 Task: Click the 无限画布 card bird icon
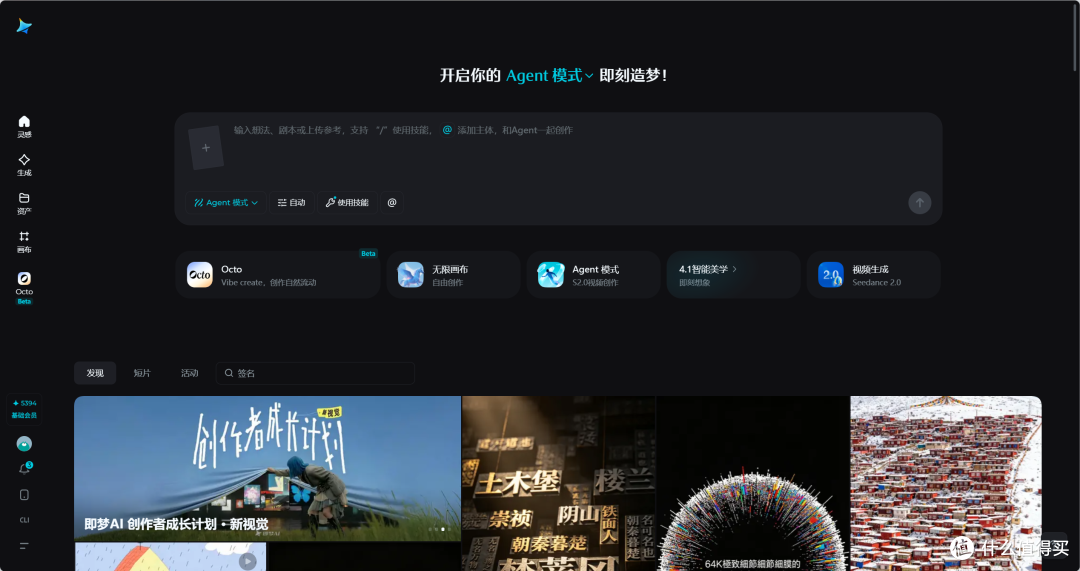[x=411, y=275]
